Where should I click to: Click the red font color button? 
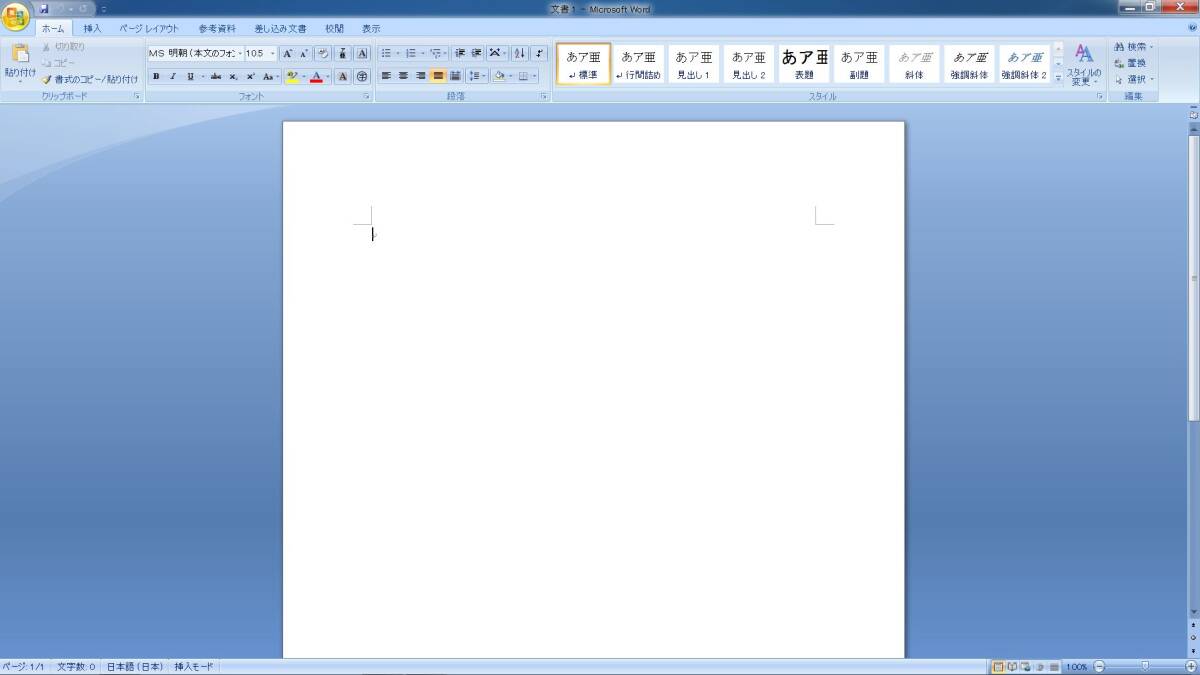(x=316, y=76)
